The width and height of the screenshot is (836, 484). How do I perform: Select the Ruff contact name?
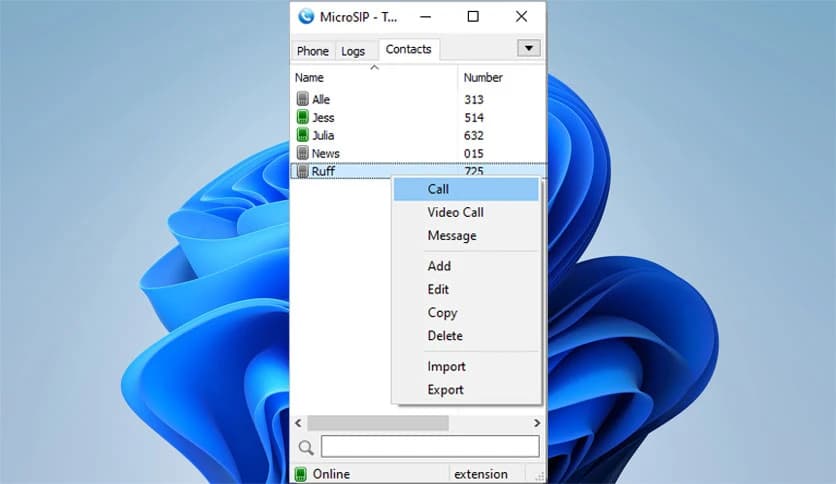point(323,171)
